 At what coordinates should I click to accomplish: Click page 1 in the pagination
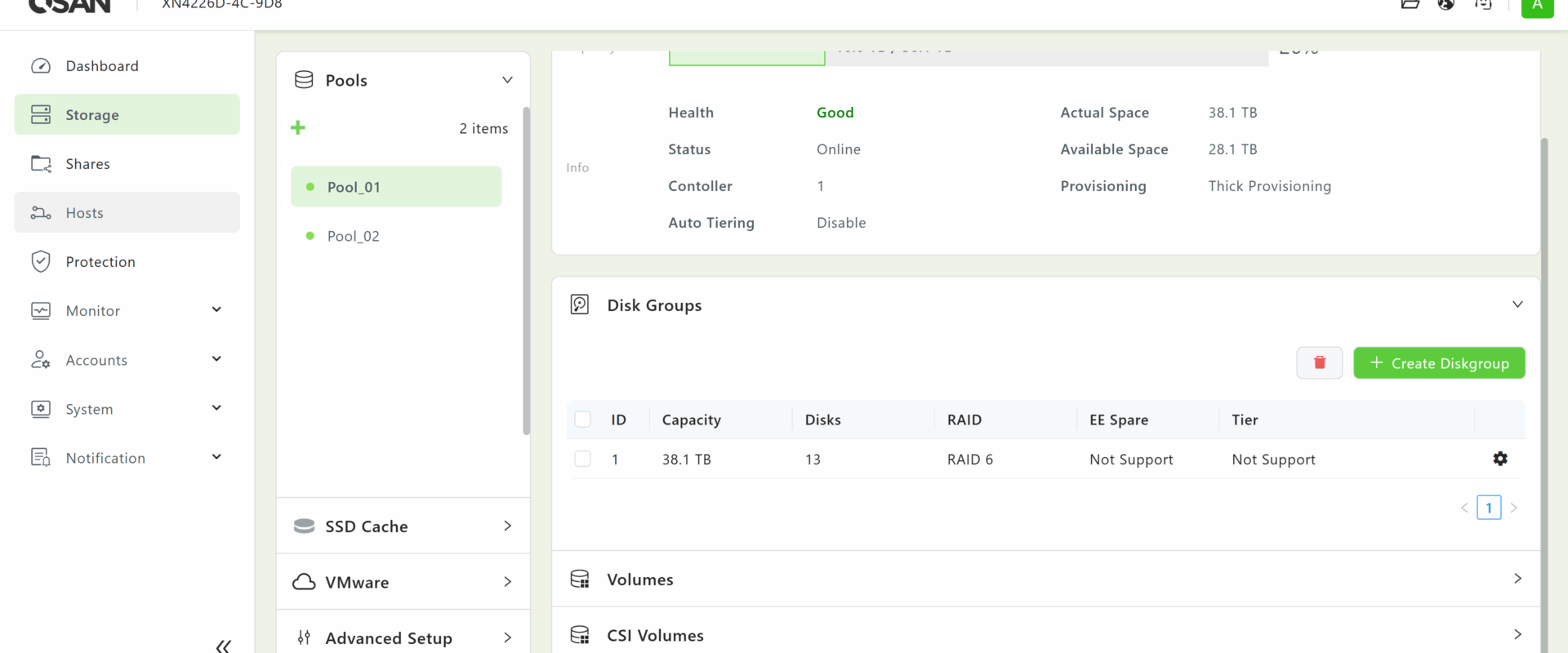(1488, 508)
